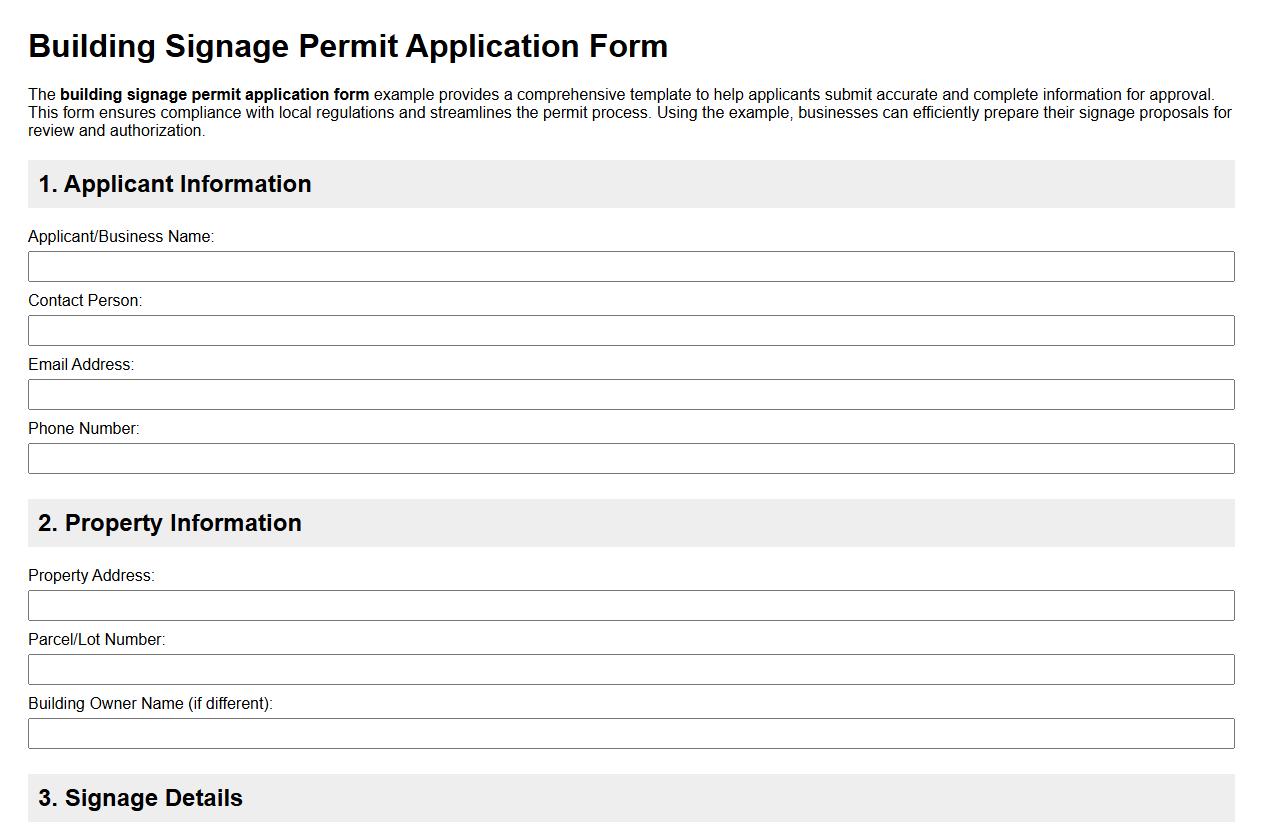Click the Contact Person text box

631,330
